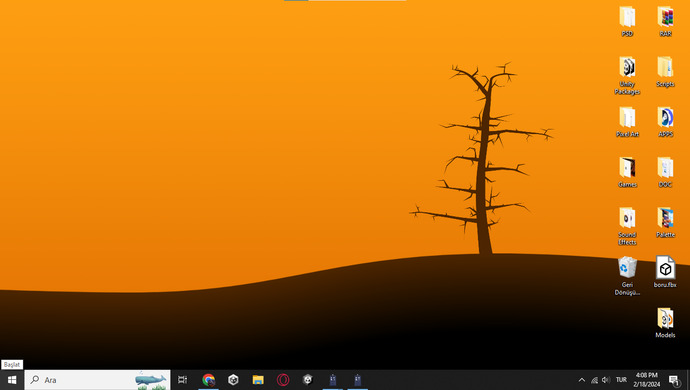Select the DOC folder icon
Viewport: 690px width, 390px height.
pos(665,172)
